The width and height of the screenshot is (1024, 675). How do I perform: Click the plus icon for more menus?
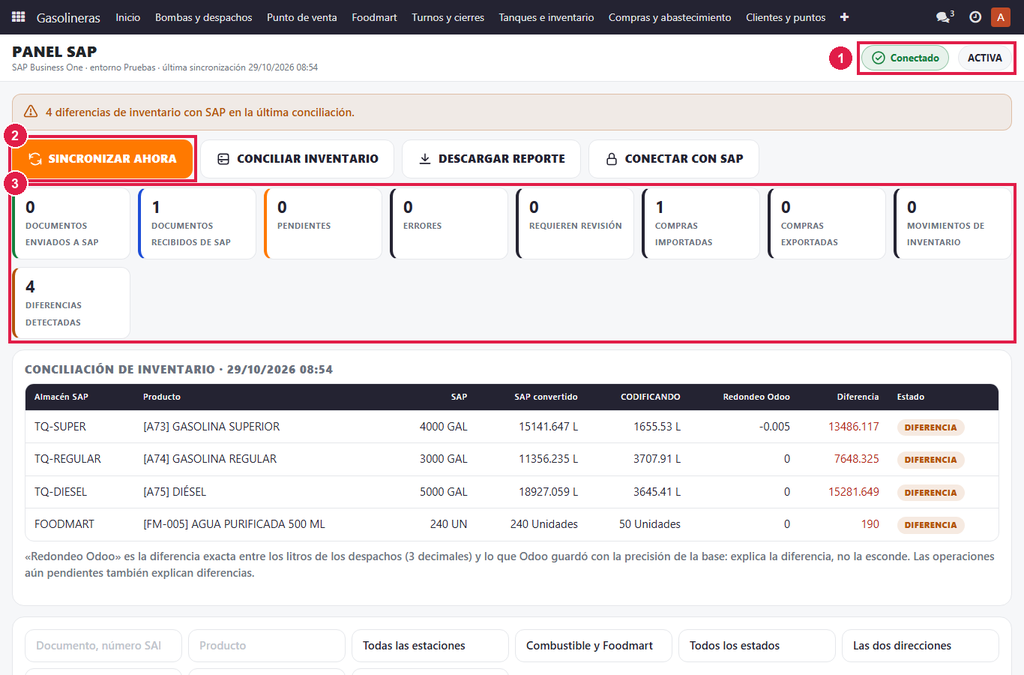(844, 17)
